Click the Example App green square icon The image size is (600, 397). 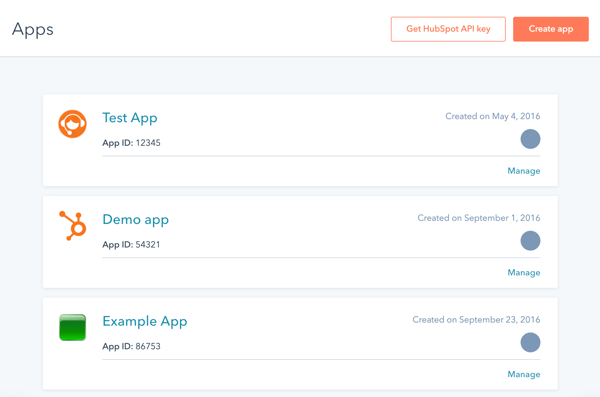coord(72,327)
